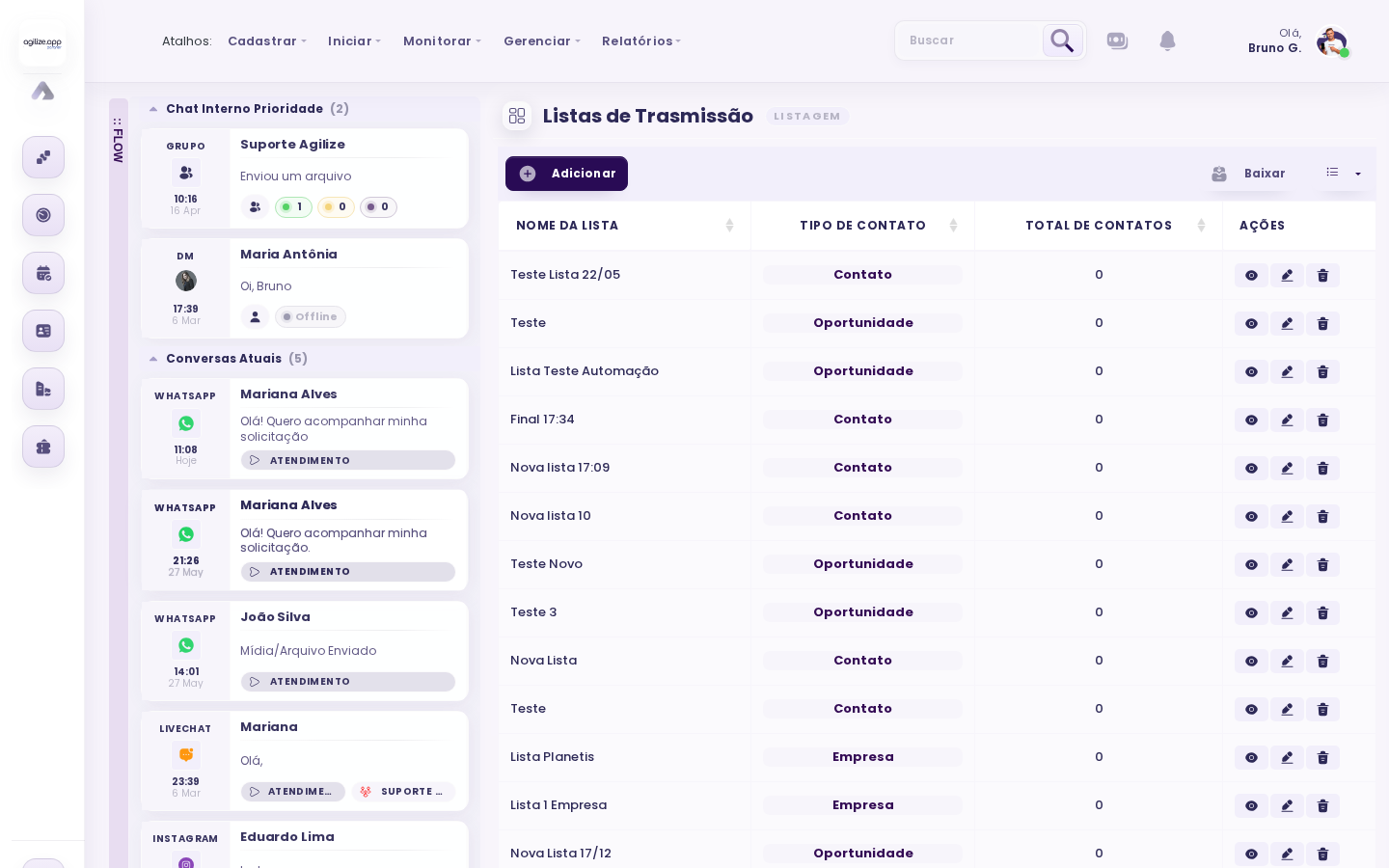1389x868 pixels.
Task: Click the yellow away count badge
Action: [336, 207]
